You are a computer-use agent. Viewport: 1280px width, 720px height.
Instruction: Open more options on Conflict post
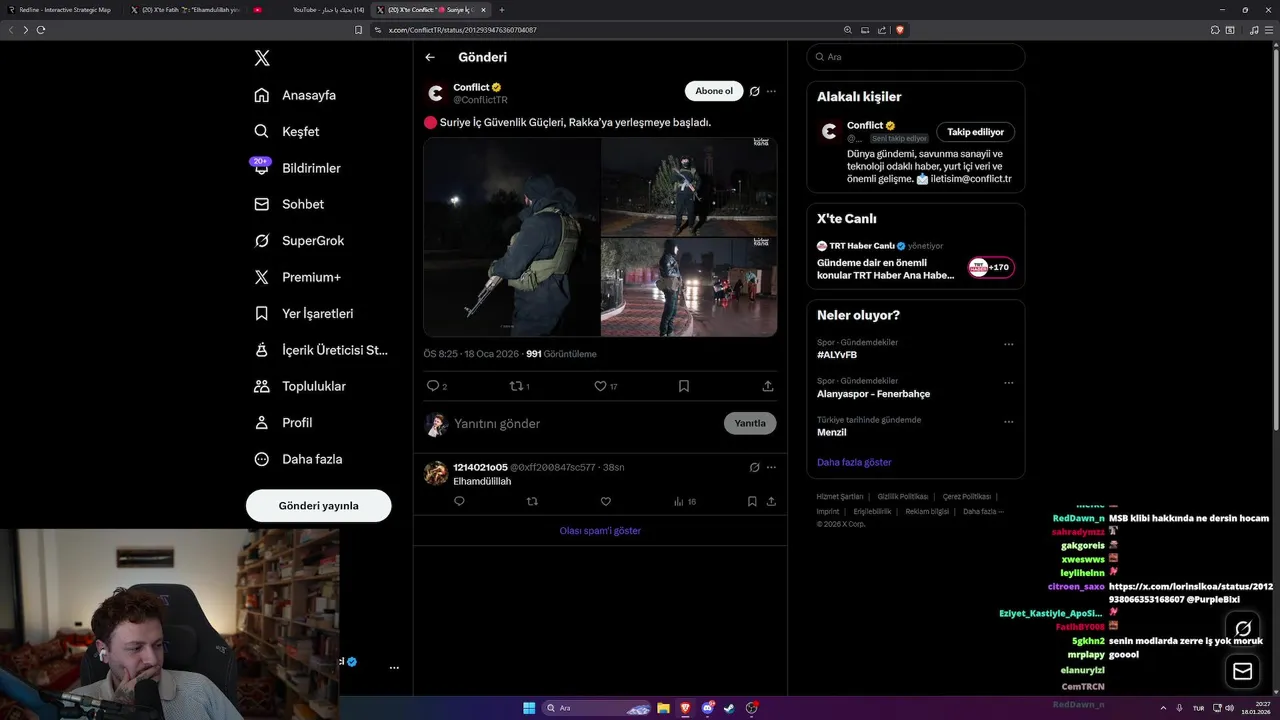click(771, 91)
